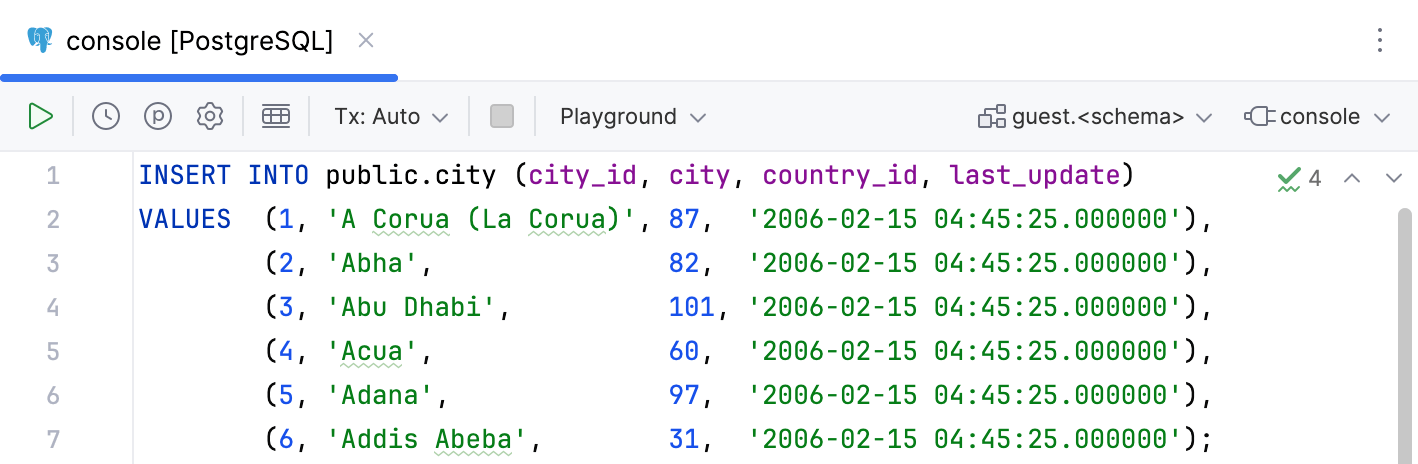Screen dimensions: 1418x464
Task: Select the console [PostgreSQL] tab
Action: [199, 41]
